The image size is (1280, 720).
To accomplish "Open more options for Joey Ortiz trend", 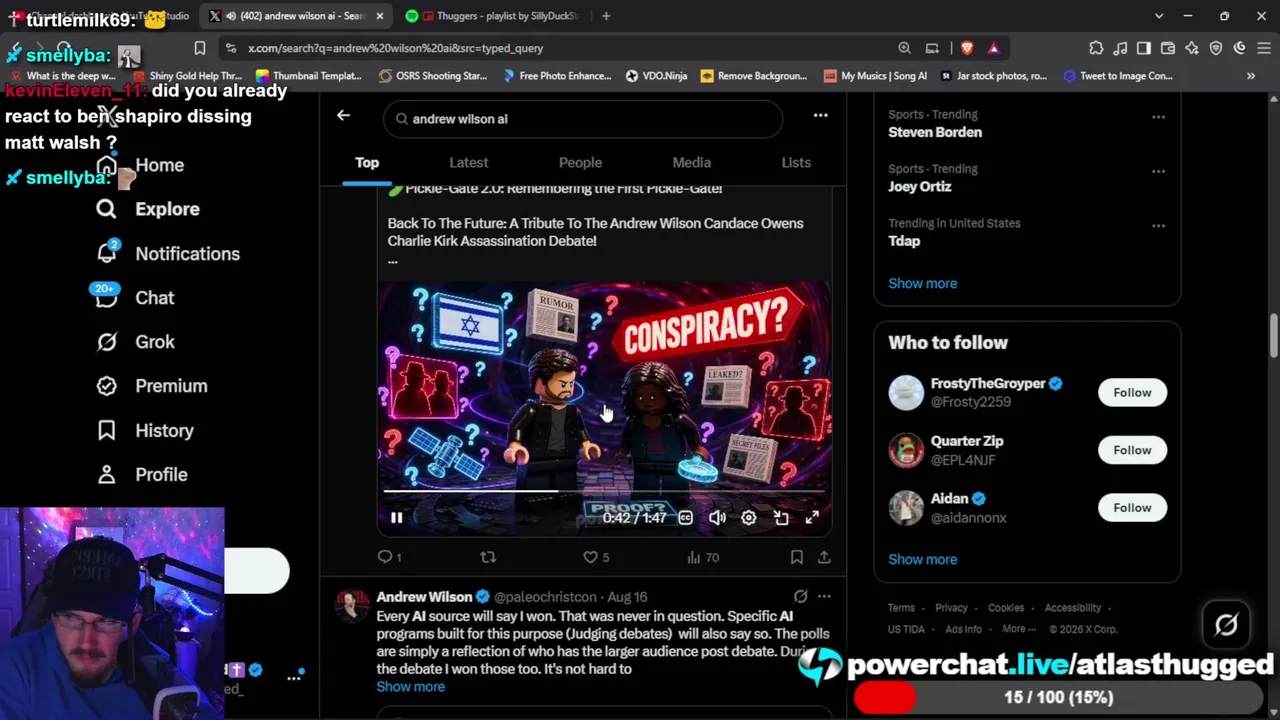I will 1158,171.
